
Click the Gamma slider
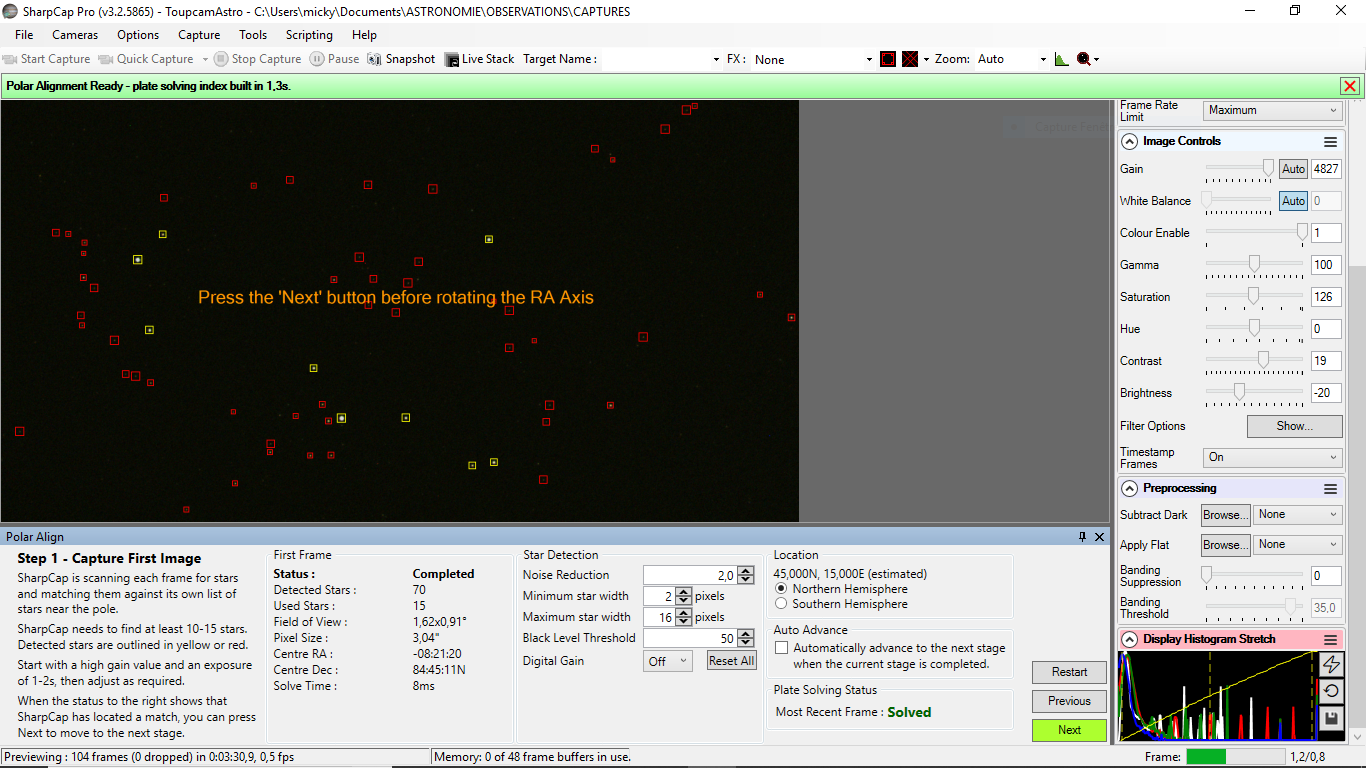point(1254,265)
